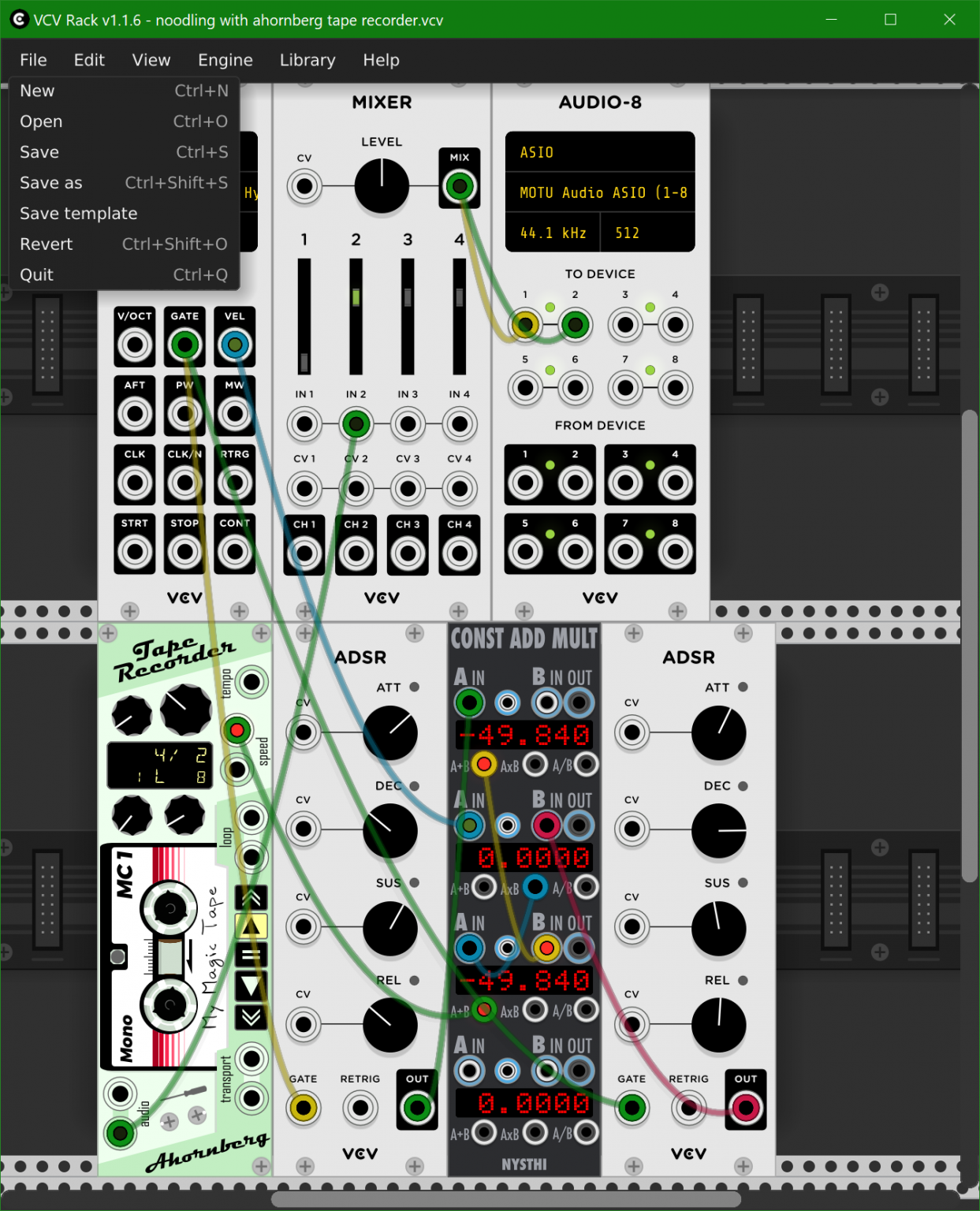Click TO DEVICE jack 7 on Audio-8
Viewport: 980px width, 1211px height.
(x=625, y=388)
